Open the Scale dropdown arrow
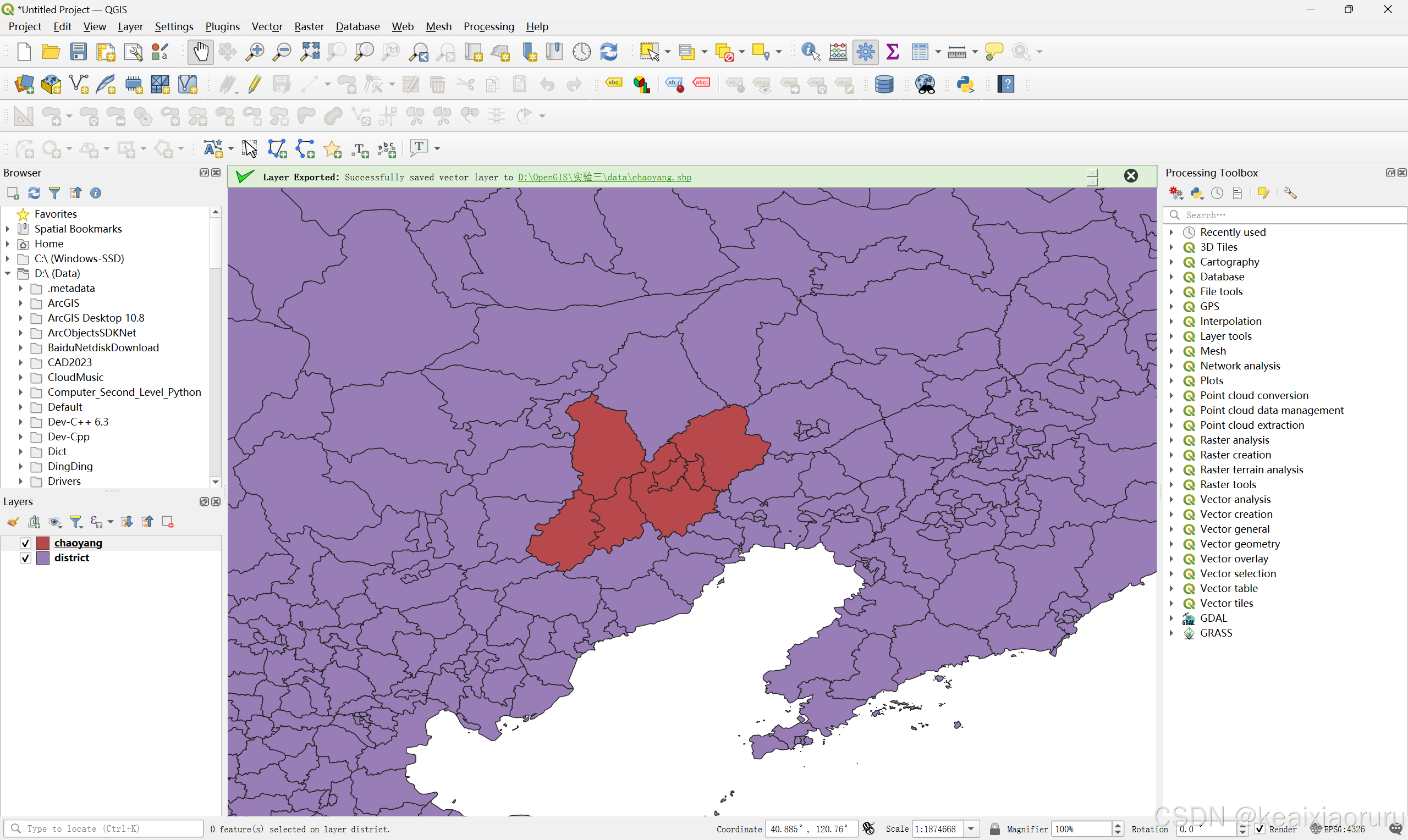The image size is (1408, 840). [971, 828]
